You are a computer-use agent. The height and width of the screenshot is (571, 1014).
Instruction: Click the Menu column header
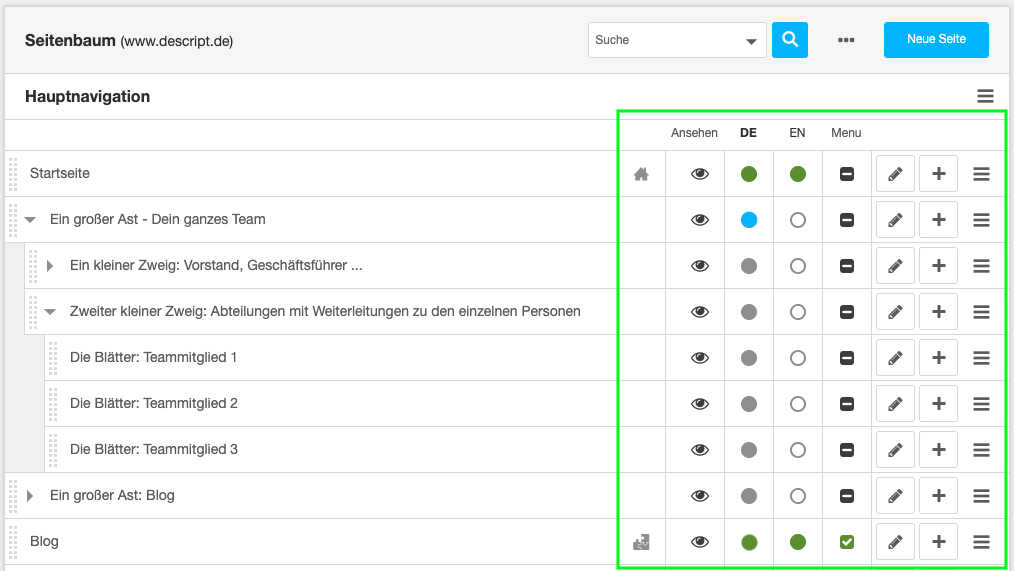846,133
